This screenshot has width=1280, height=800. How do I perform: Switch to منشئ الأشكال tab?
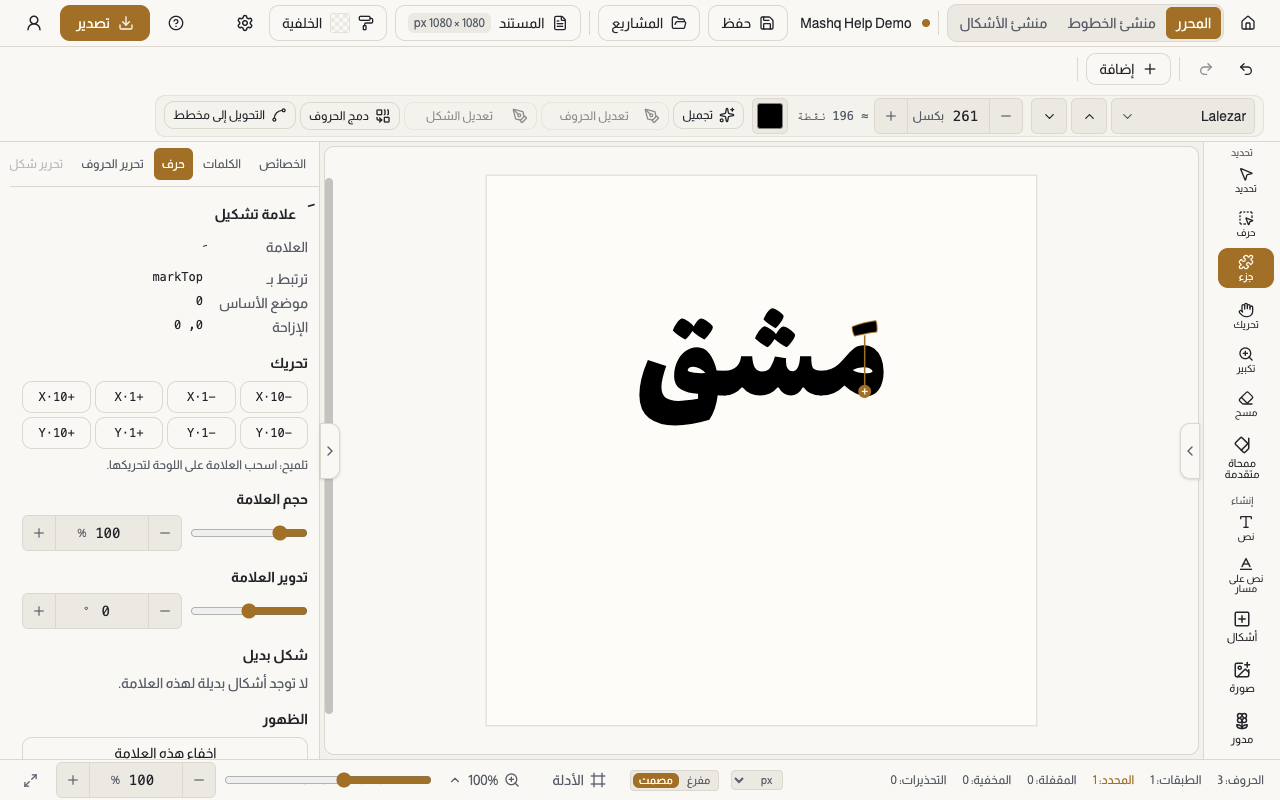pyautogui.click(x=1003, y=23)
